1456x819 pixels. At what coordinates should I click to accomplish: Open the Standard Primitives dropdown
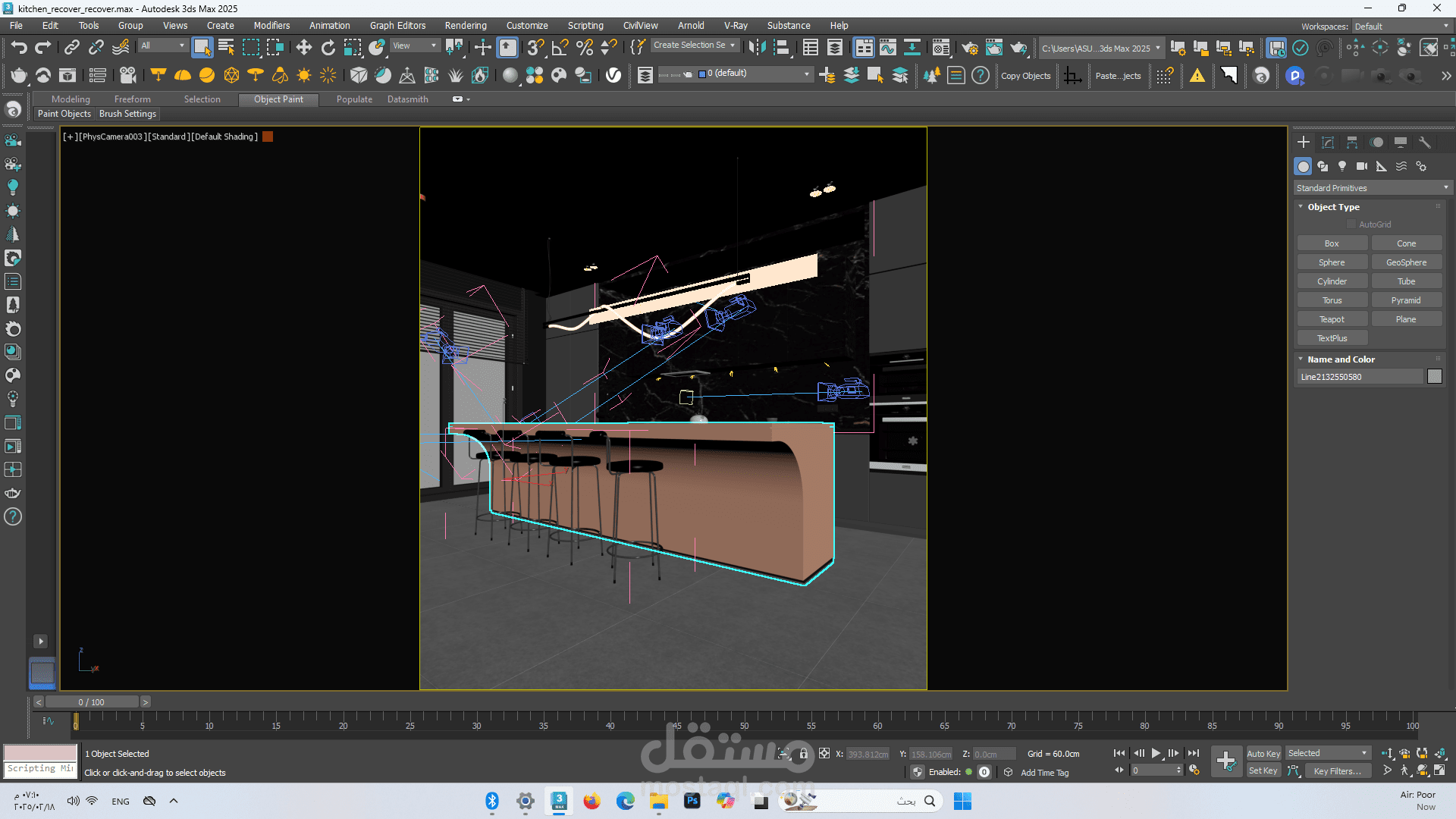tap(1372, 188)
